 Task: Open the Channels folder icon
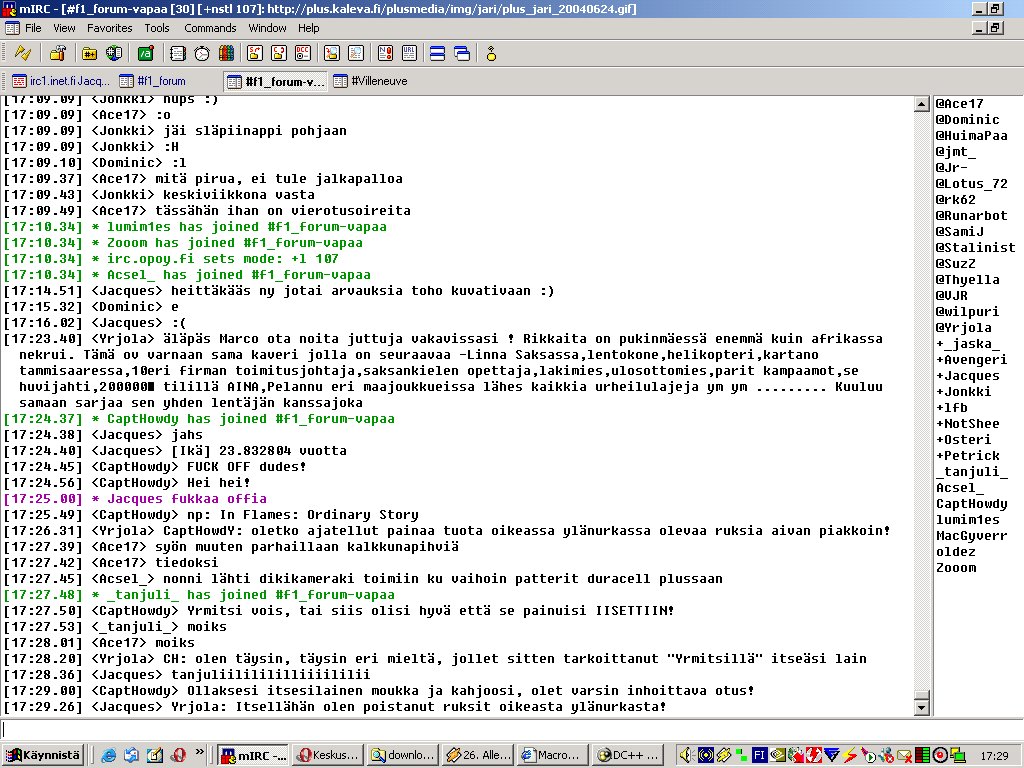(90, 53)
